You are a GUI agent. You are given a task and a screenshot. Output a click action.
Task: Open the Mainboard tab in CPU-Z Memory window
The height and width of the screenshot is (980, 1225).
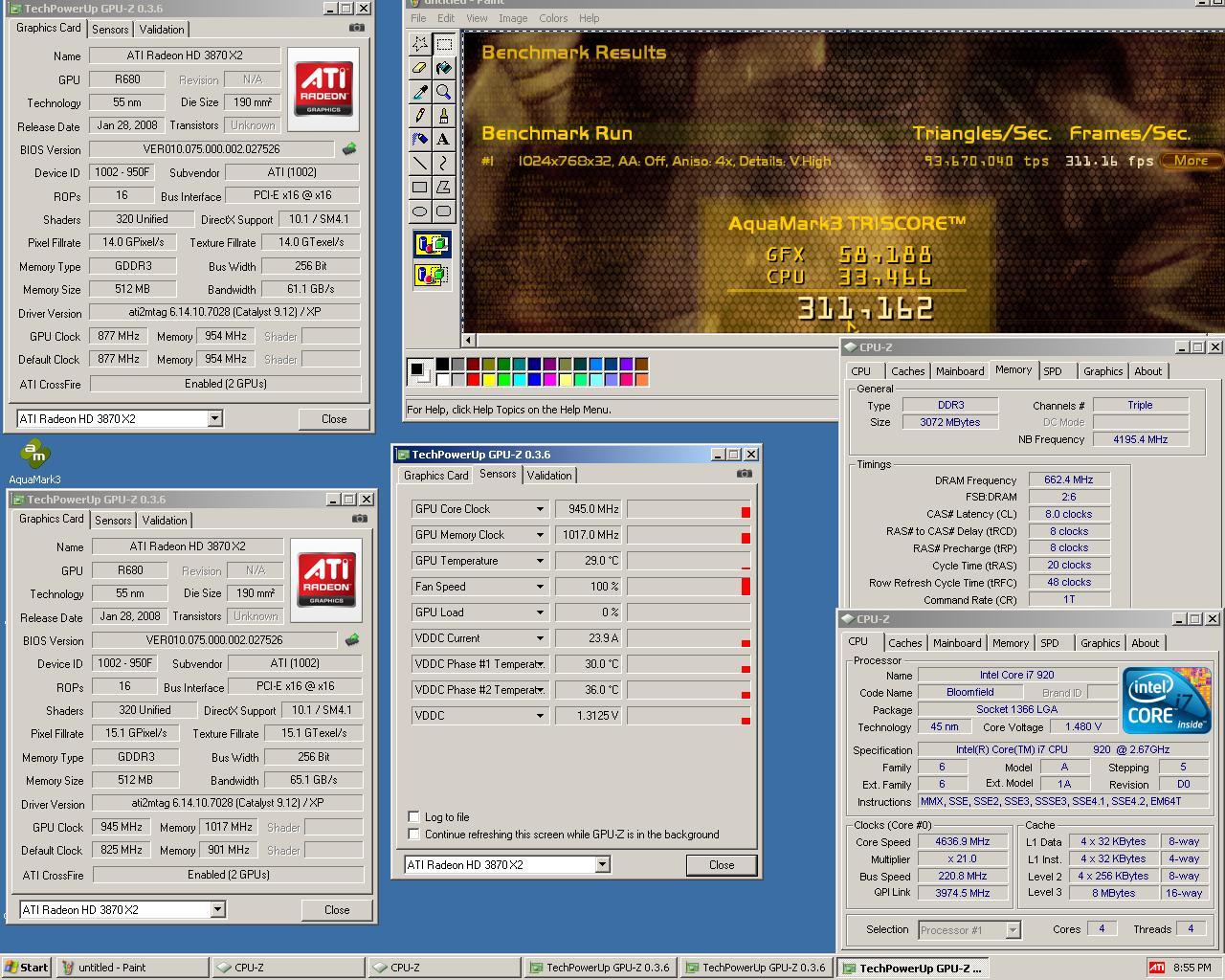[960, 371]
